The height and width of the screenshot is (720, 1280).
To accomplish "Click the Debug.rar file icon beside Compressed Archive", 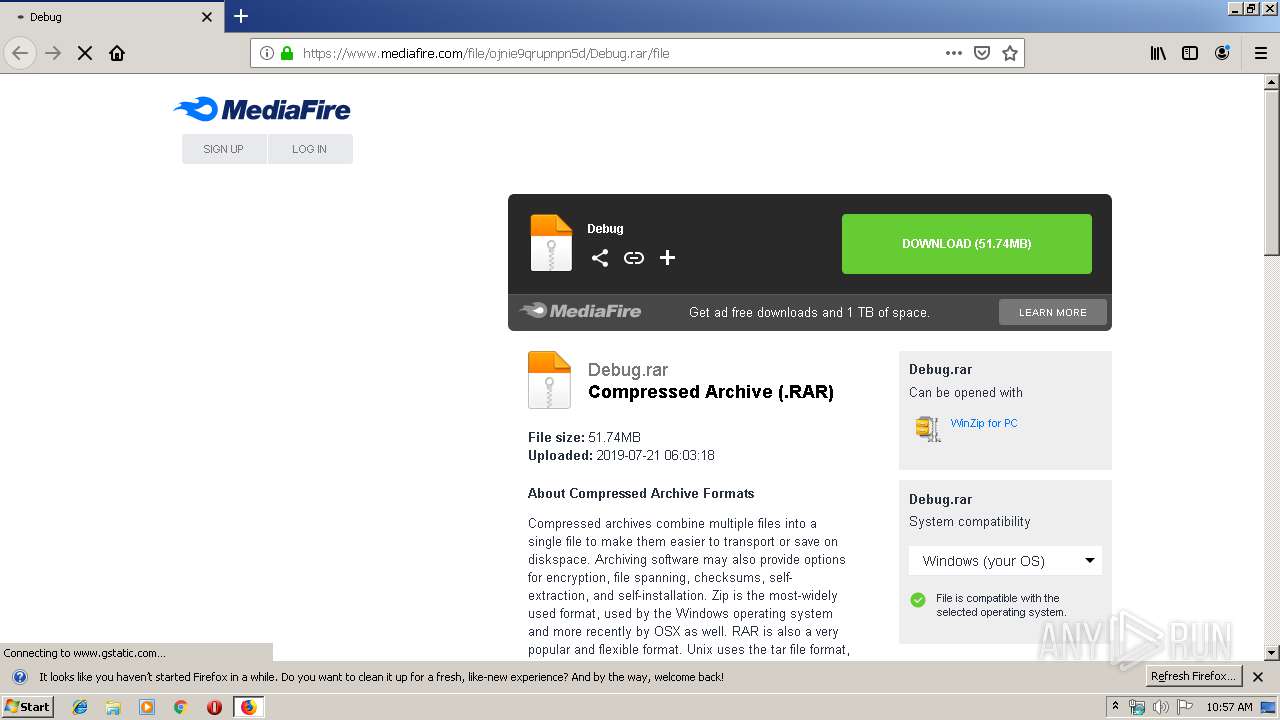I will 549,380.
